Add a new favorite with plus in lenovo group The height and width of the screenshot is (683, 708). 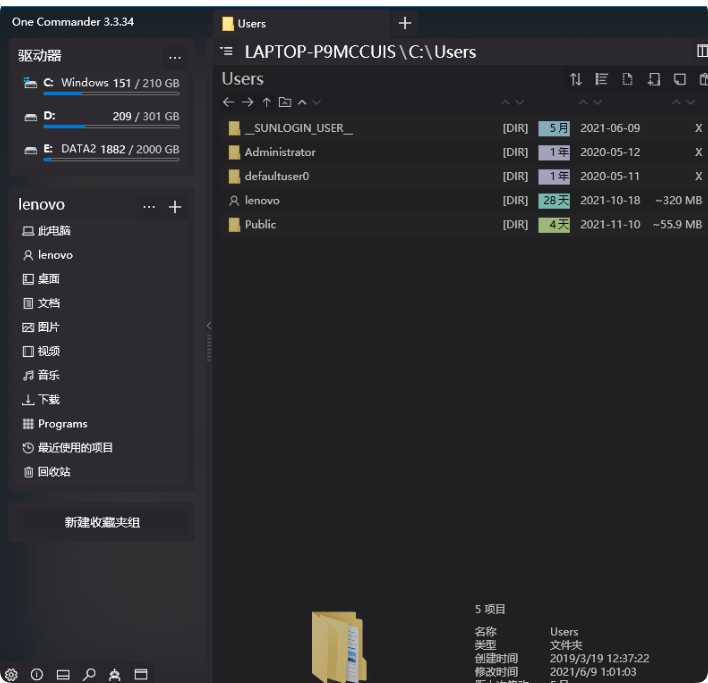point(175,207)
